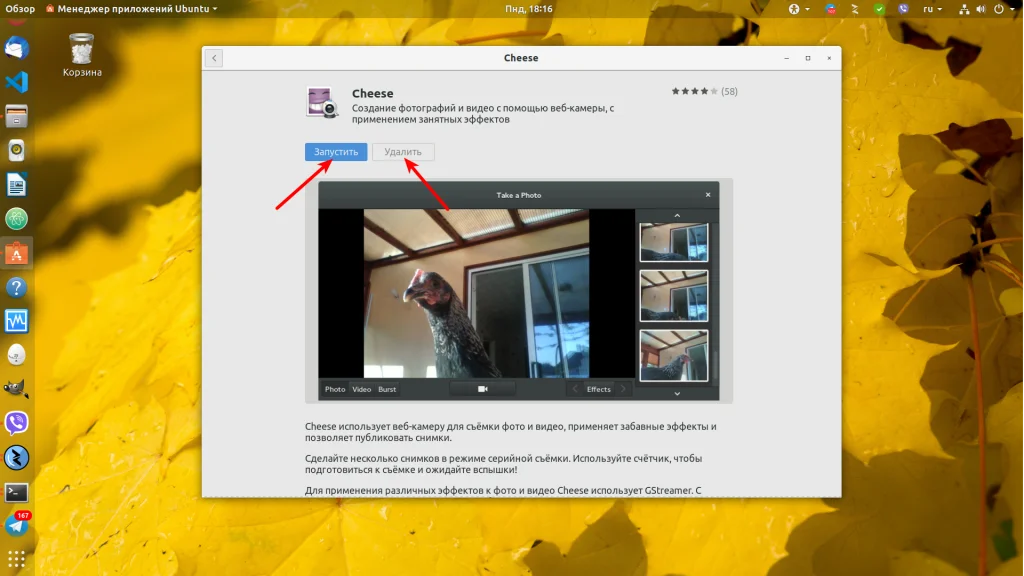Go back using the header arrow button
The width and height of the screenshot is (1024, 576).
214,58
